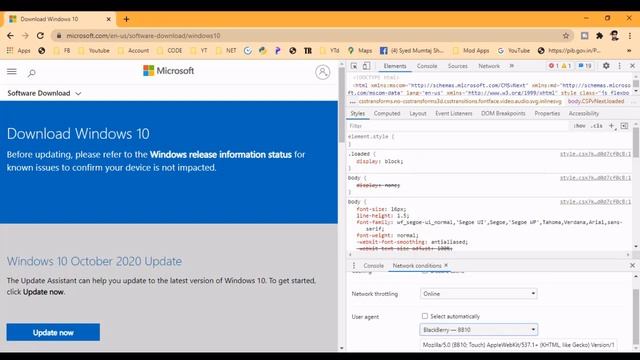The width and height of the screenshot is (640, 360).
Task: Open the DevTools three-dot customize menu
Action: (620, 66)
